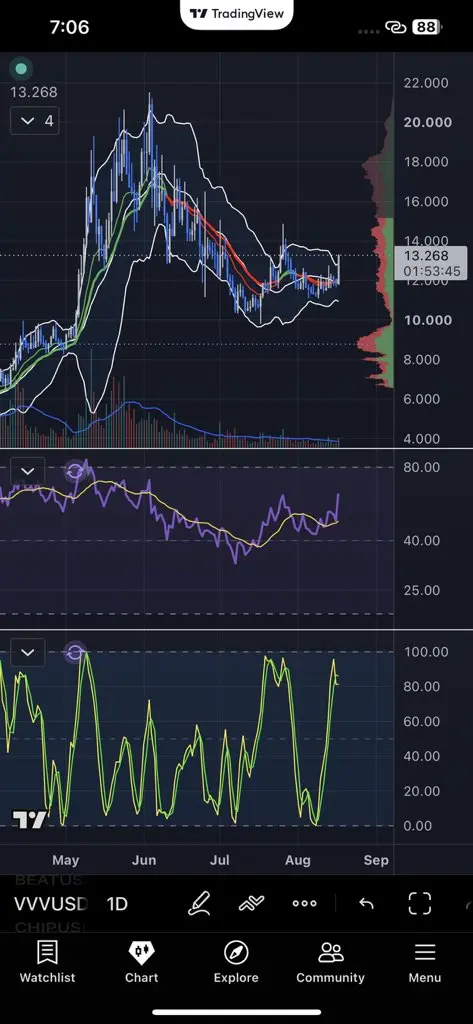Open the Watchlist tab
Image resolution: width=473 pixels, height=1024 pixels.
tap(47, 962)
